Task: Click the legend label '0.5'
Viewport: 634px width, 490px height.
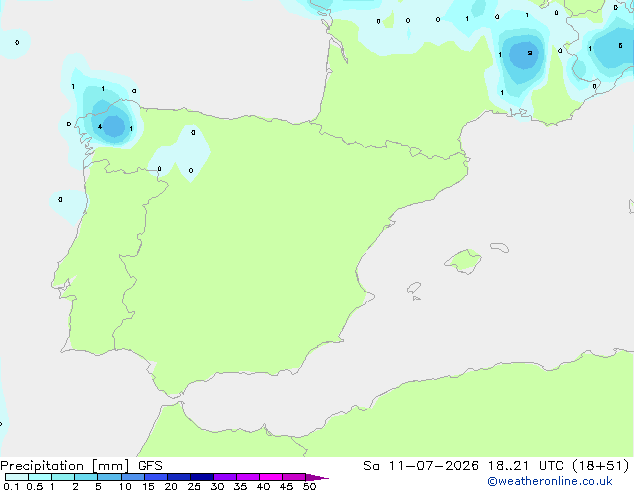Action: coord(35,486)
